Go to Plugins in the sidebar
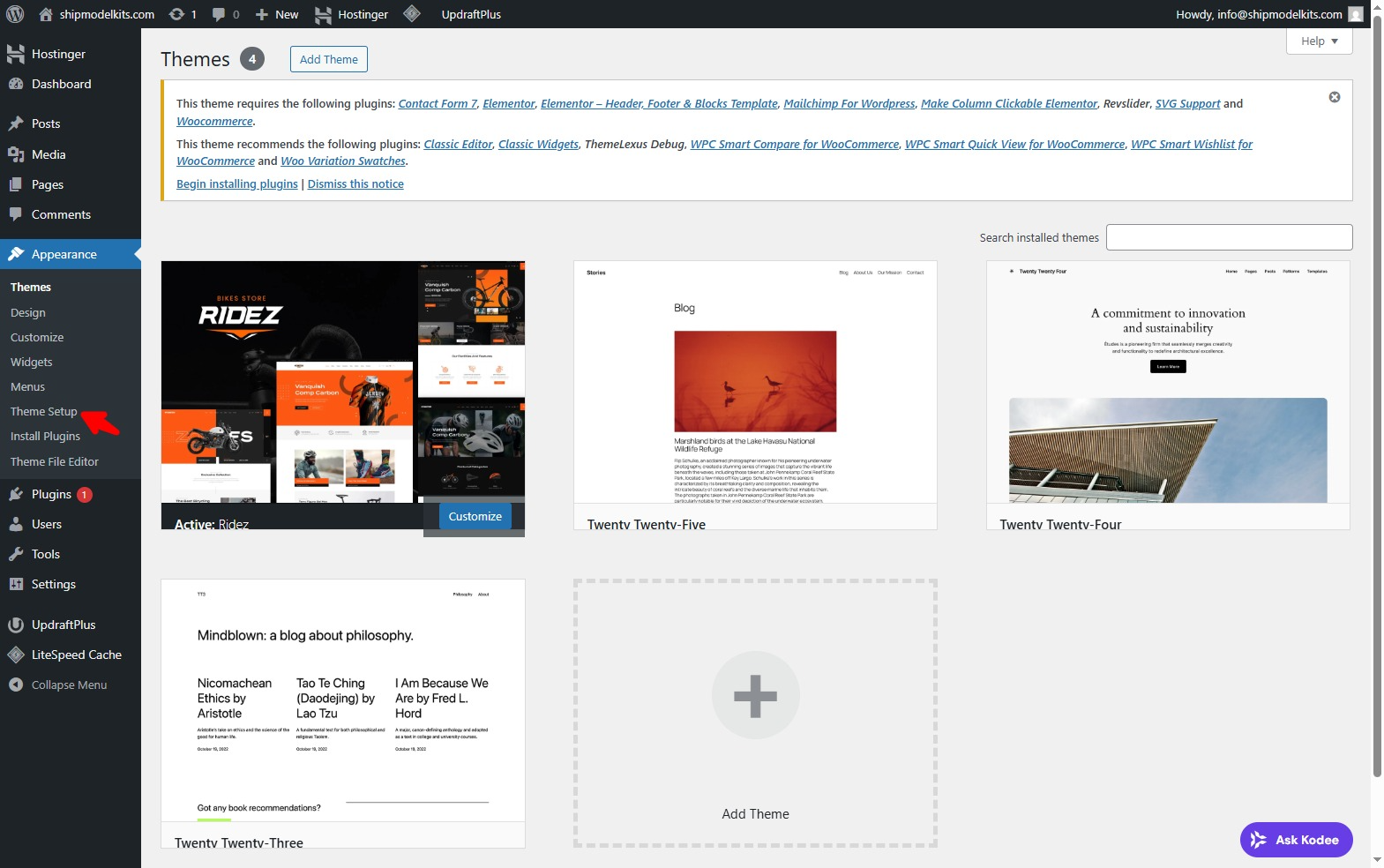Image resolution: width=1384 pixels, height=868 pixels. (51, 494)
